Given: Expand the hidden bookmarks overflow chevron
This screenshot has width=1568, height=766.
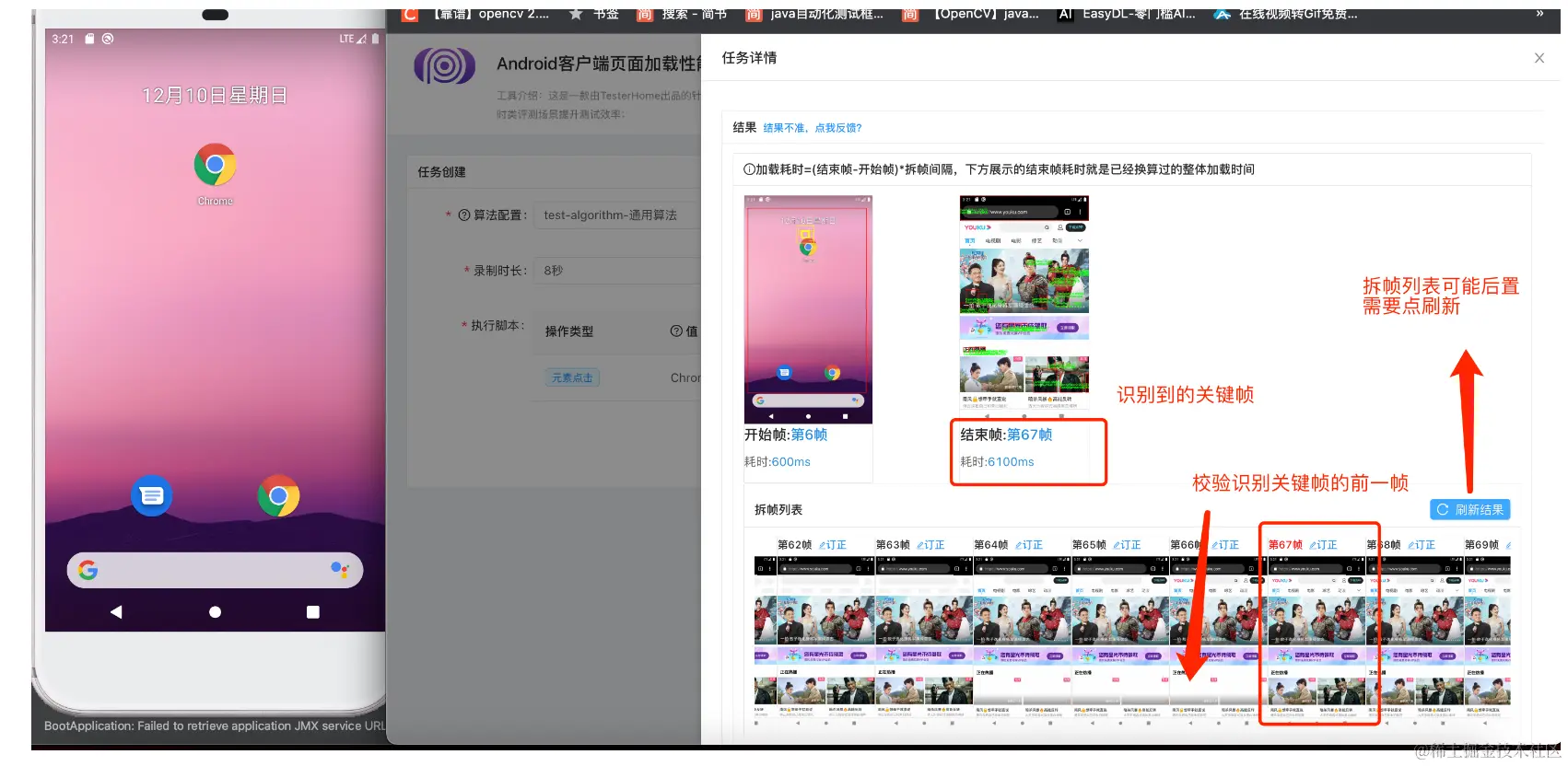Looking at the screenshot, I should coord(1539,14).
